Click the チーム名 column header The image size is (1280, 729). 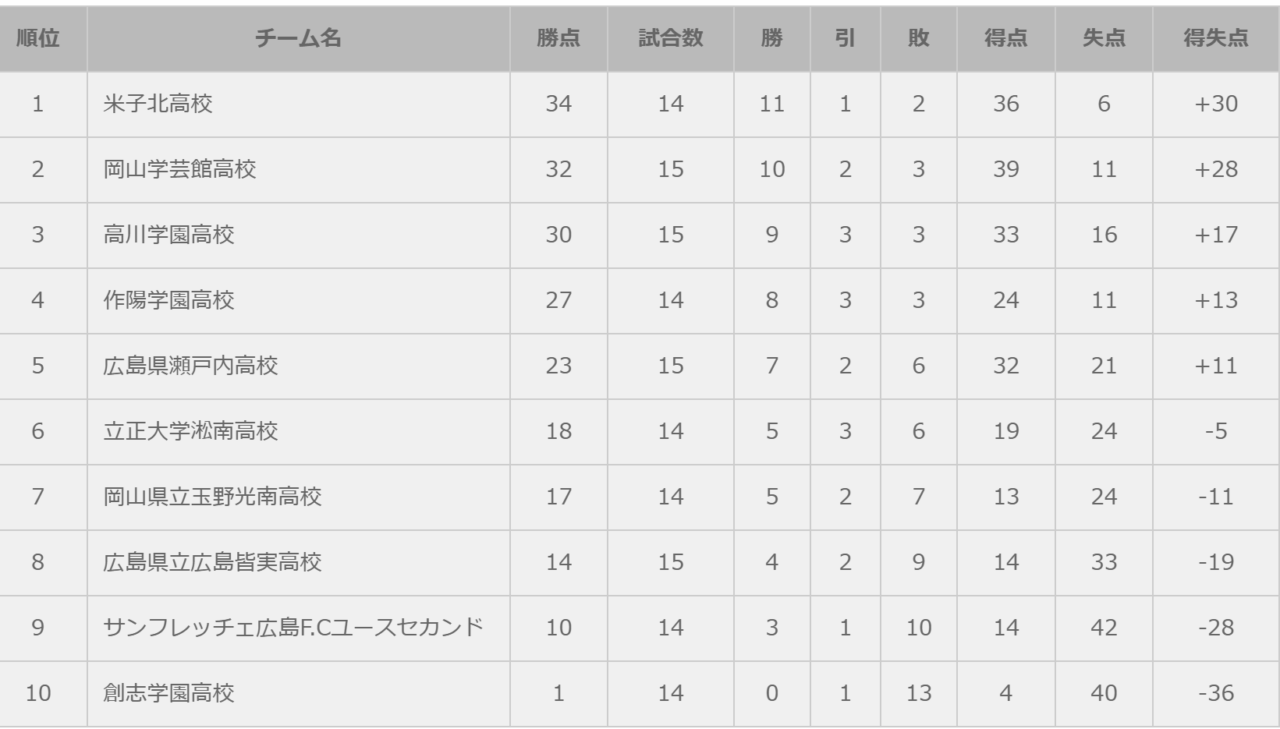[x=298, y=38]
